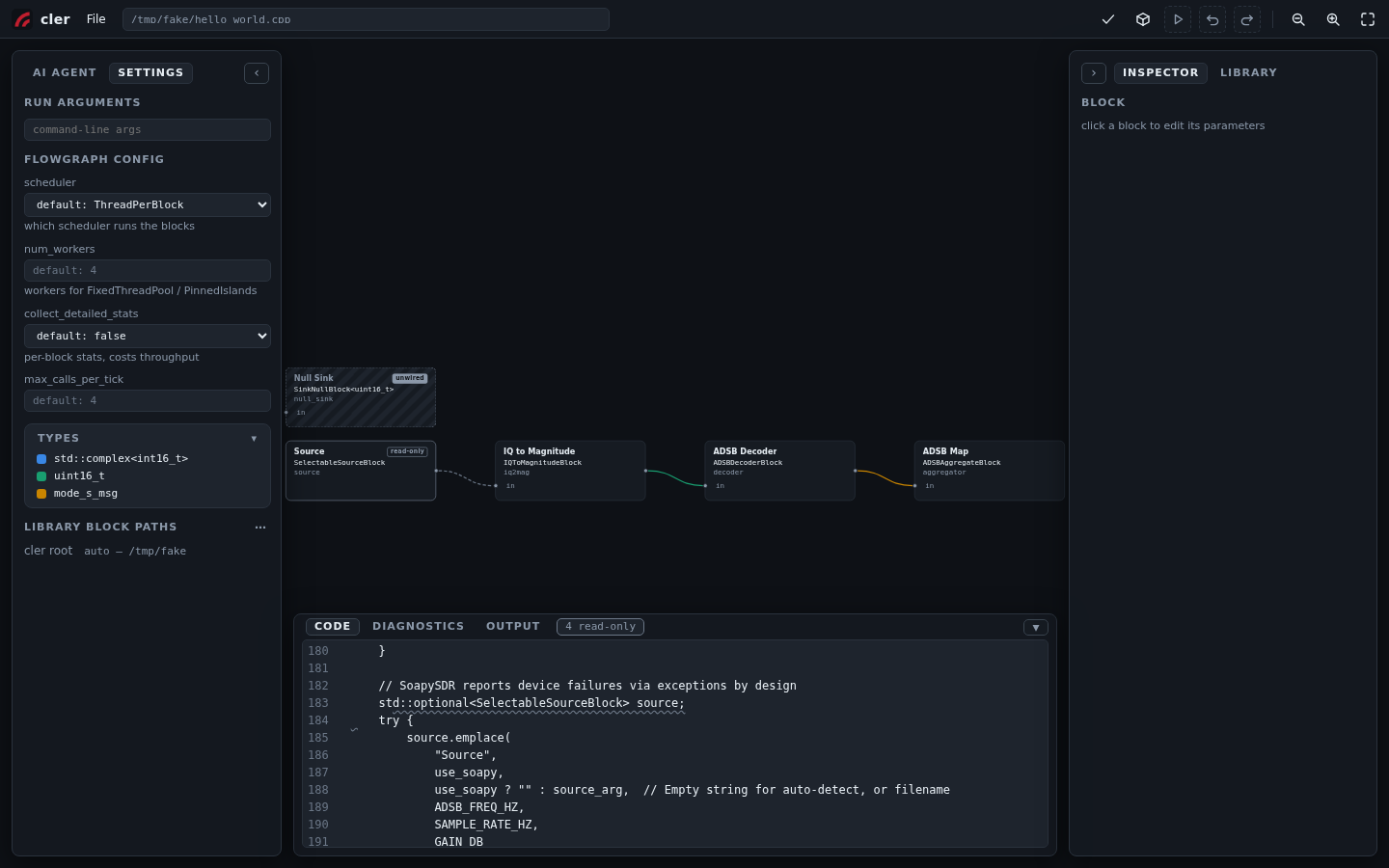Click the Null Sink input port

(x=286, y=413)
